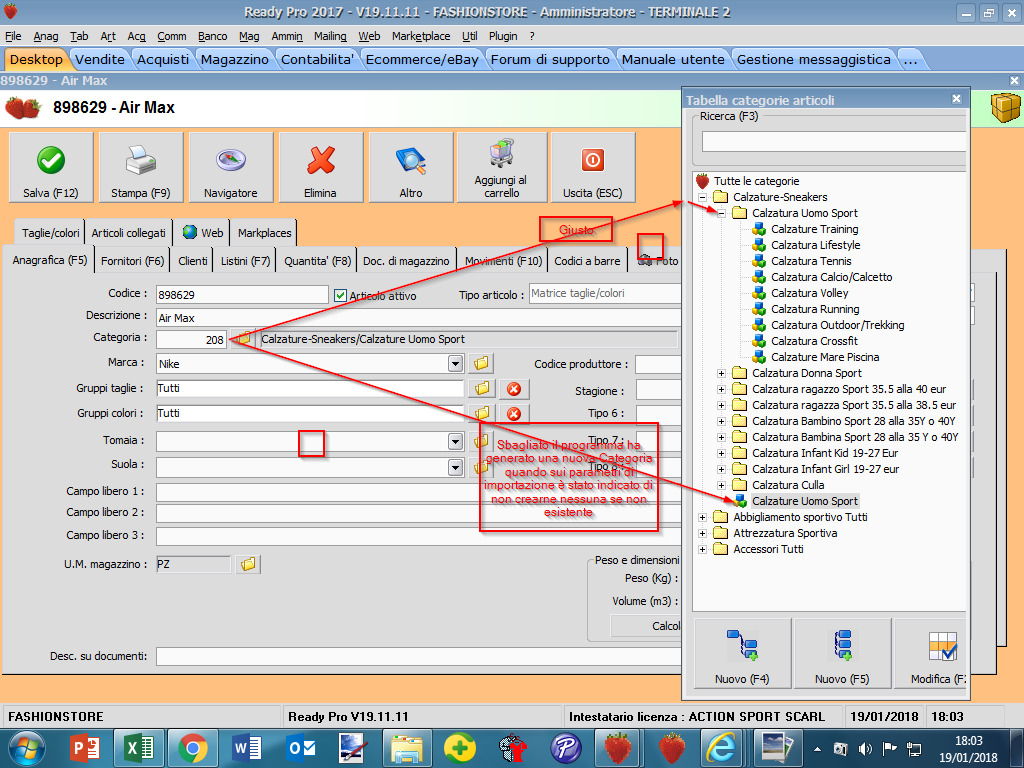Select Tutte le categorie root item

(x=756, y=181)
